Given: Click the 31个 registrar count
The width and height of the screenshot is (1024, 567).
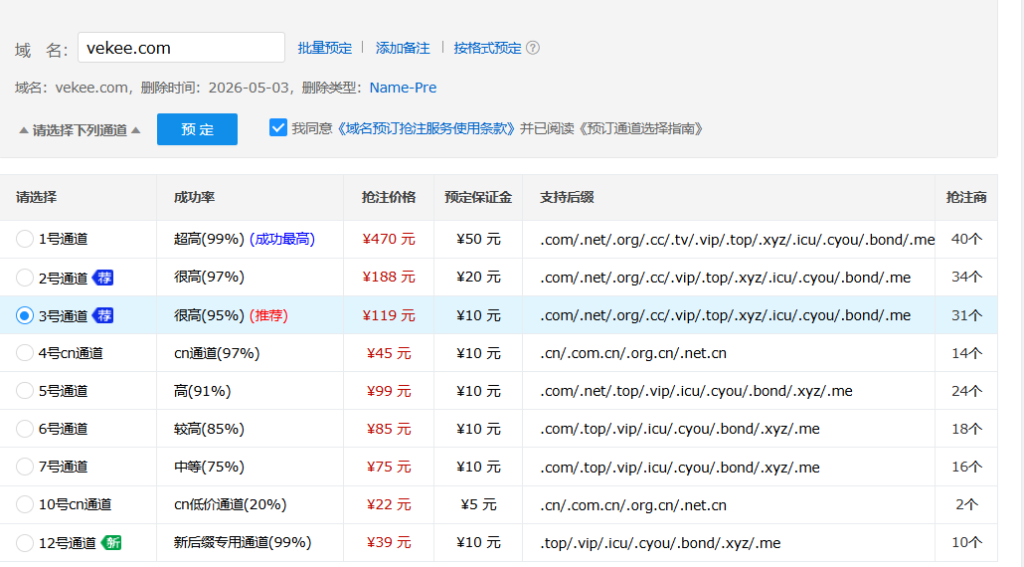Looking at the screenshot, I should pos(966,316).
